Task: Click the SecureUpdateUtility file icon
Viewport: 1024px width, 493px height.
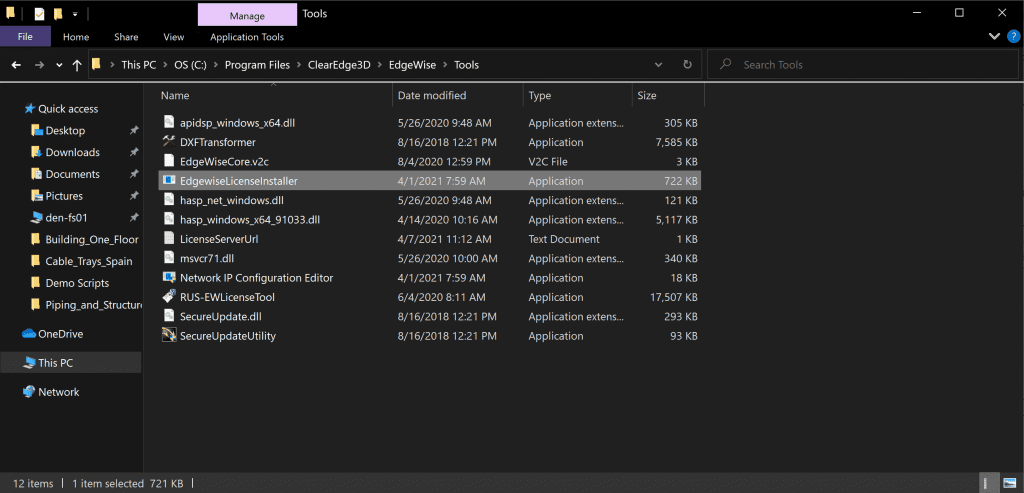Action: [169, 336]
